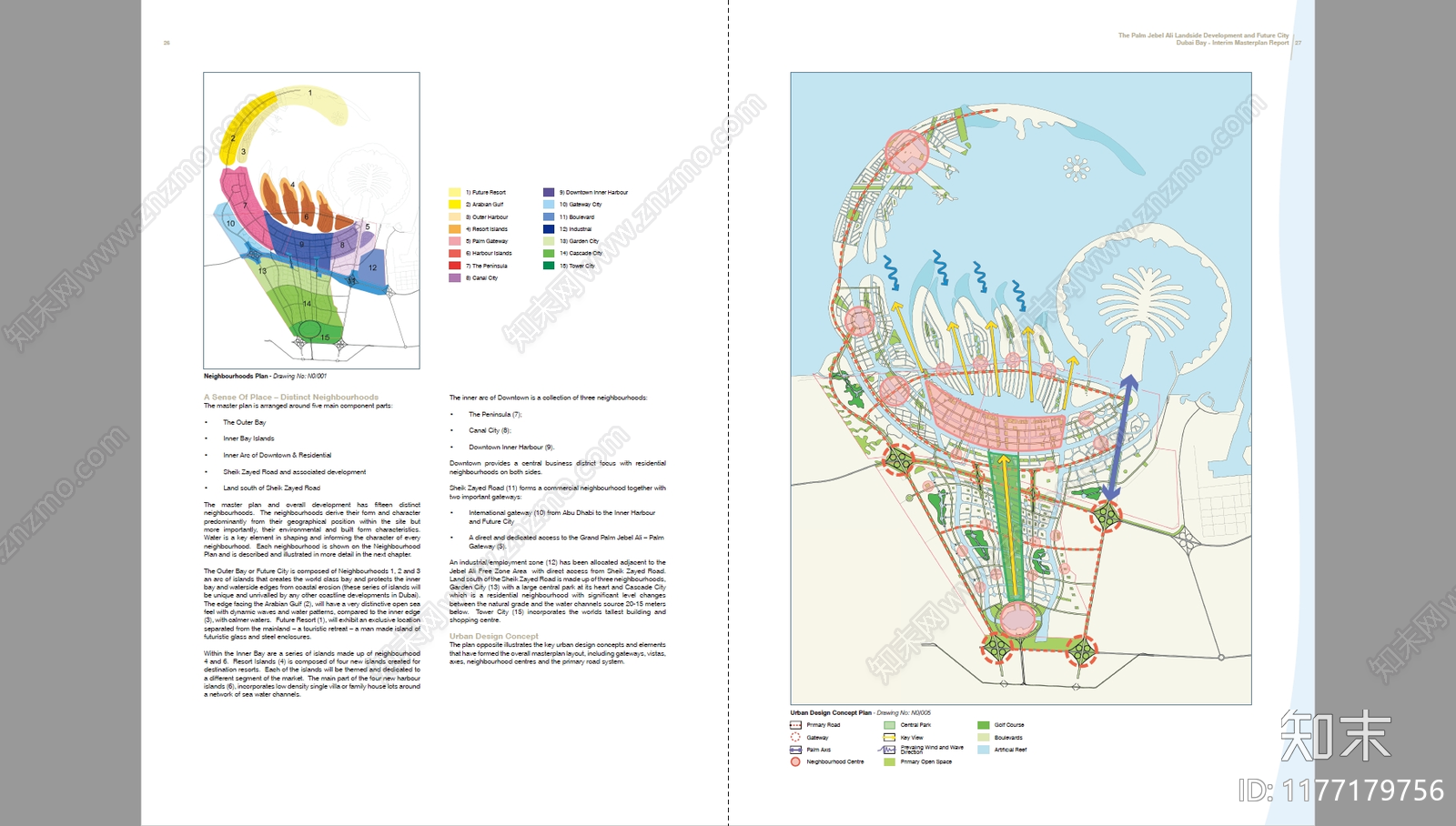Click the number 12 zone on neighbourhoods map
Viewport: 1456px width, 826px height.
[372, 267]
